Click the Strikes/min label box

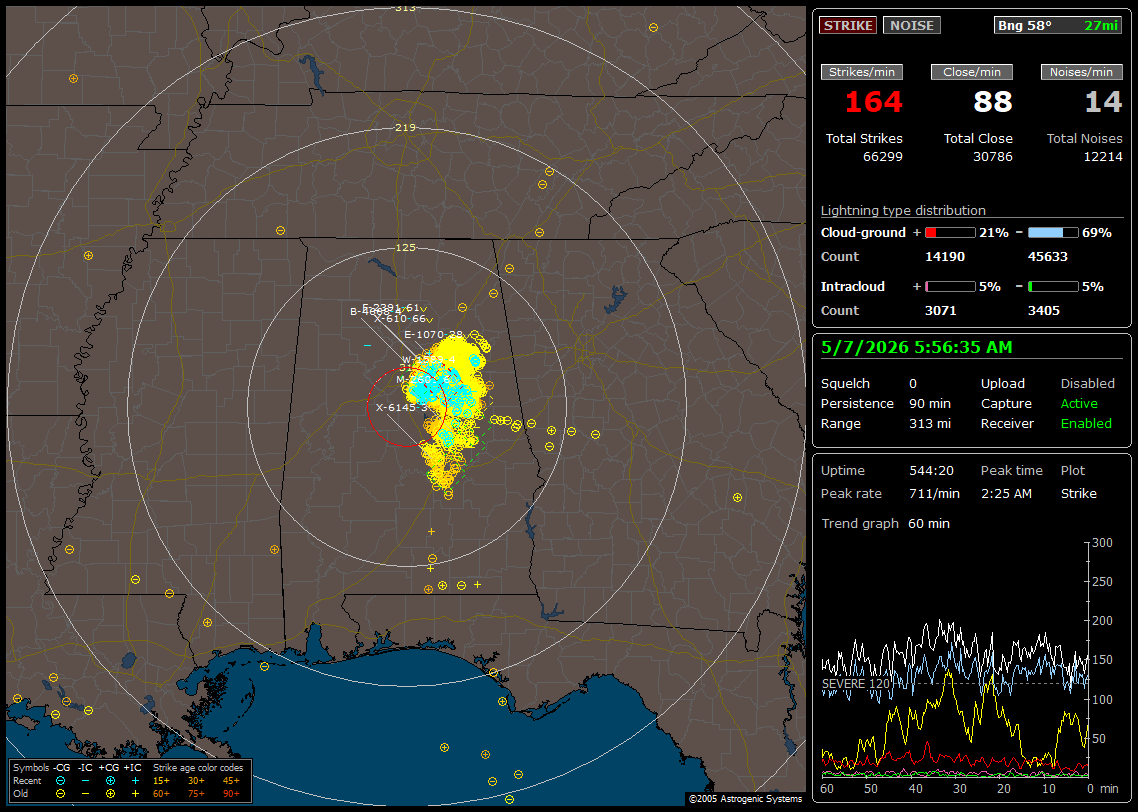[861, 72]
